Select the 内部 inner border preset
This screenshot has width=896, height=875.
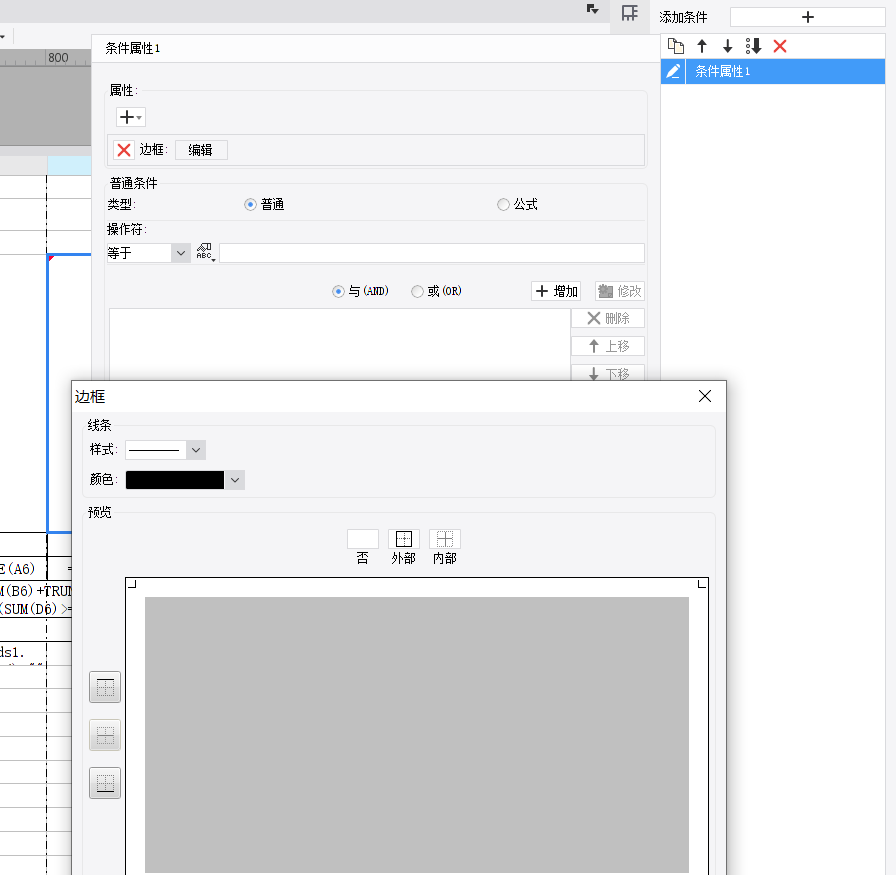point(445,539)
